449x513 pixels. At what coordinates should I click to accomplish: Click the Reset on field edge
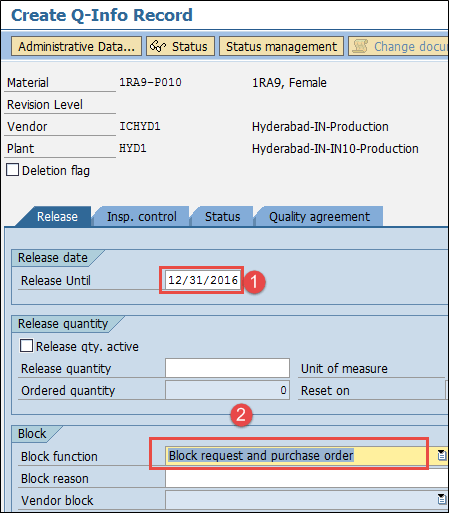pyautogui.click(x=447, y=390)
